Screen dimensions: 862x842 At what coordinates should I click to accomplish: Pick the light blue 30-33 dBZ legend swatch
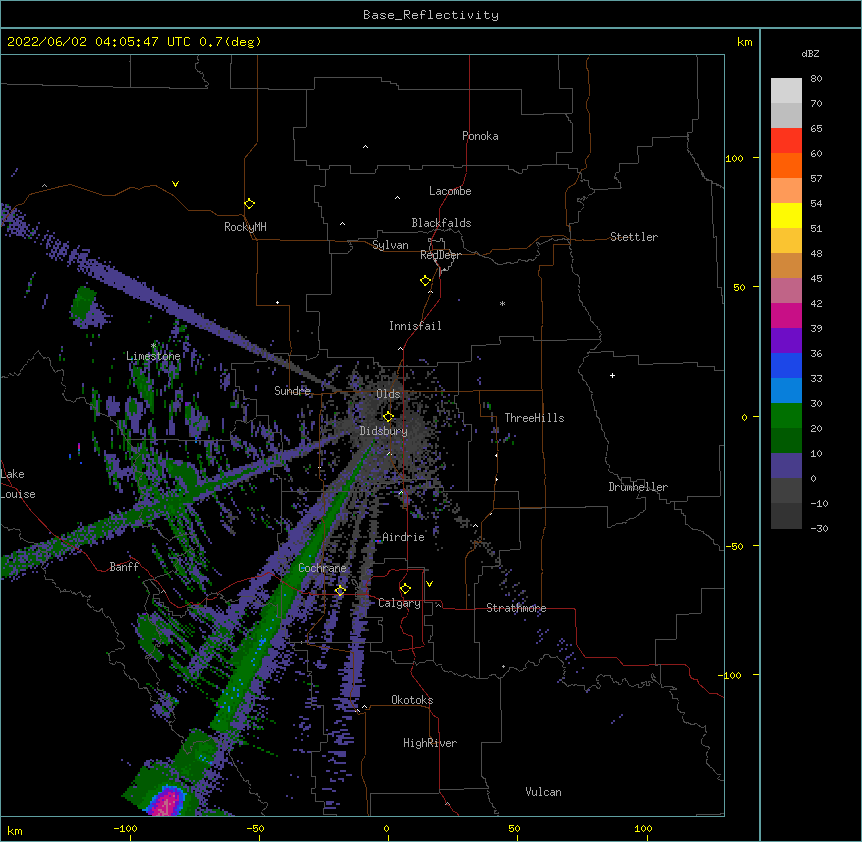click(x=786, y=391)
